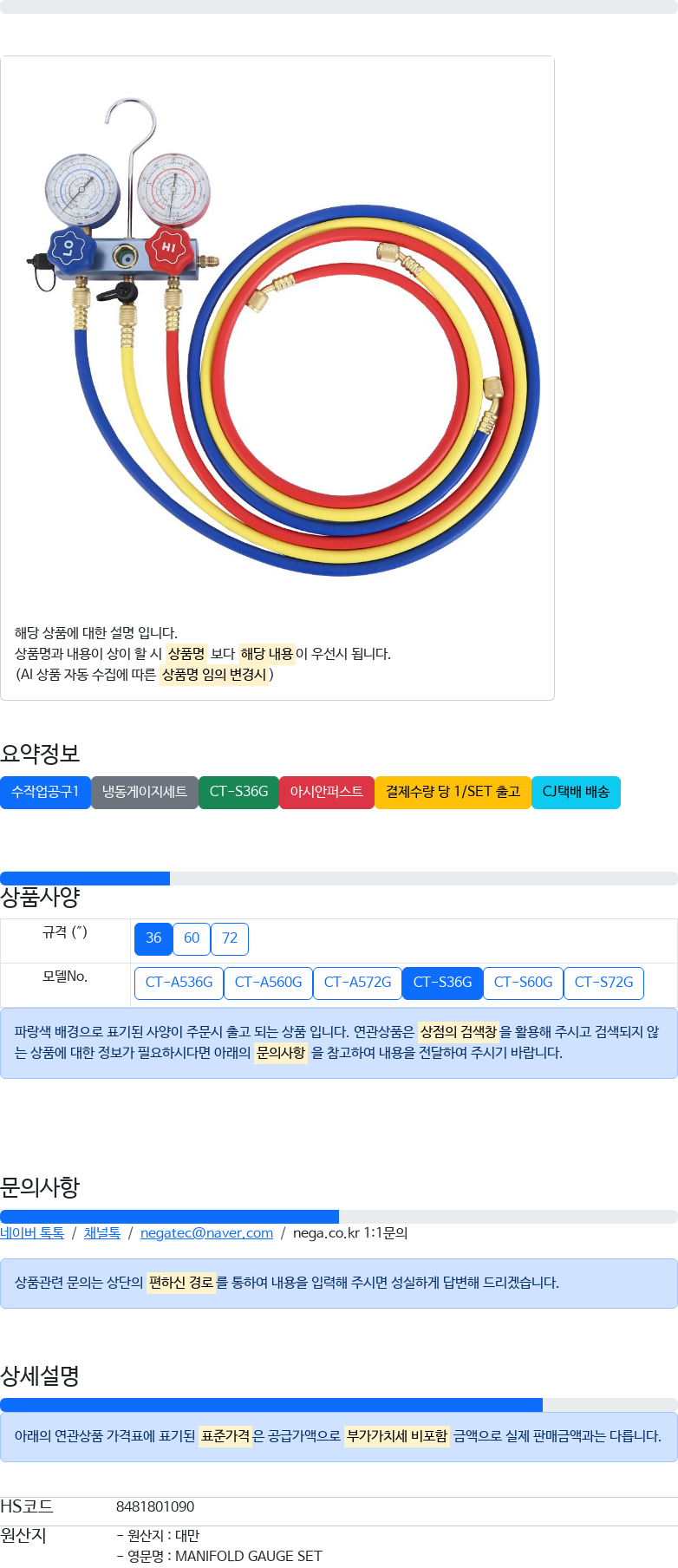The width and height of the screenshot is (678, 1568).
Task: Select model CT-A560G
Action: (268, 983)
